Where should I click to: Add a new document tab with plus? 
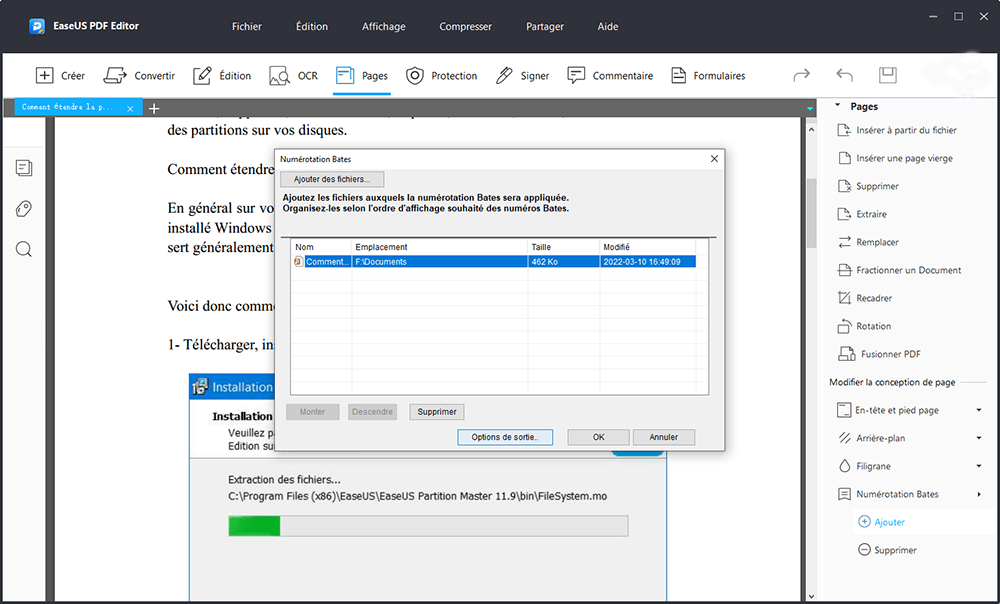[x=154, y=108]
